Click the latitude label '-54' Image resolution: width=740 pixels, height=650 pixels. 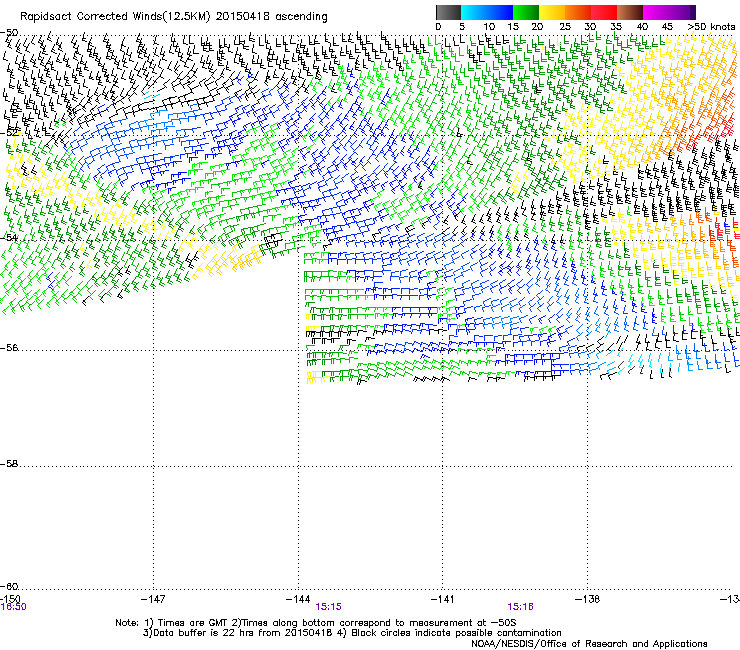pos(9,238)
